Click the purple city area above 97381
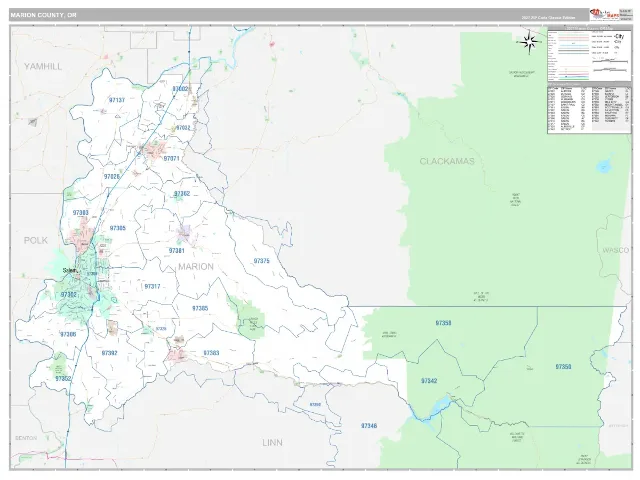This screenshot has height=480, width=640. pos(184,232)
